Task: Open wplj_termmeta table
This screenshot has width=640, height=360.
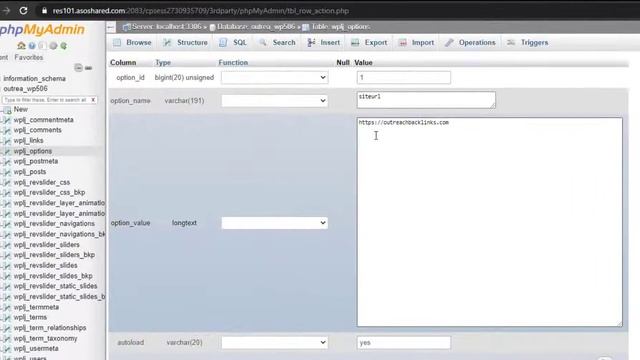Action: pyautogui.click(x=36, y=307)
